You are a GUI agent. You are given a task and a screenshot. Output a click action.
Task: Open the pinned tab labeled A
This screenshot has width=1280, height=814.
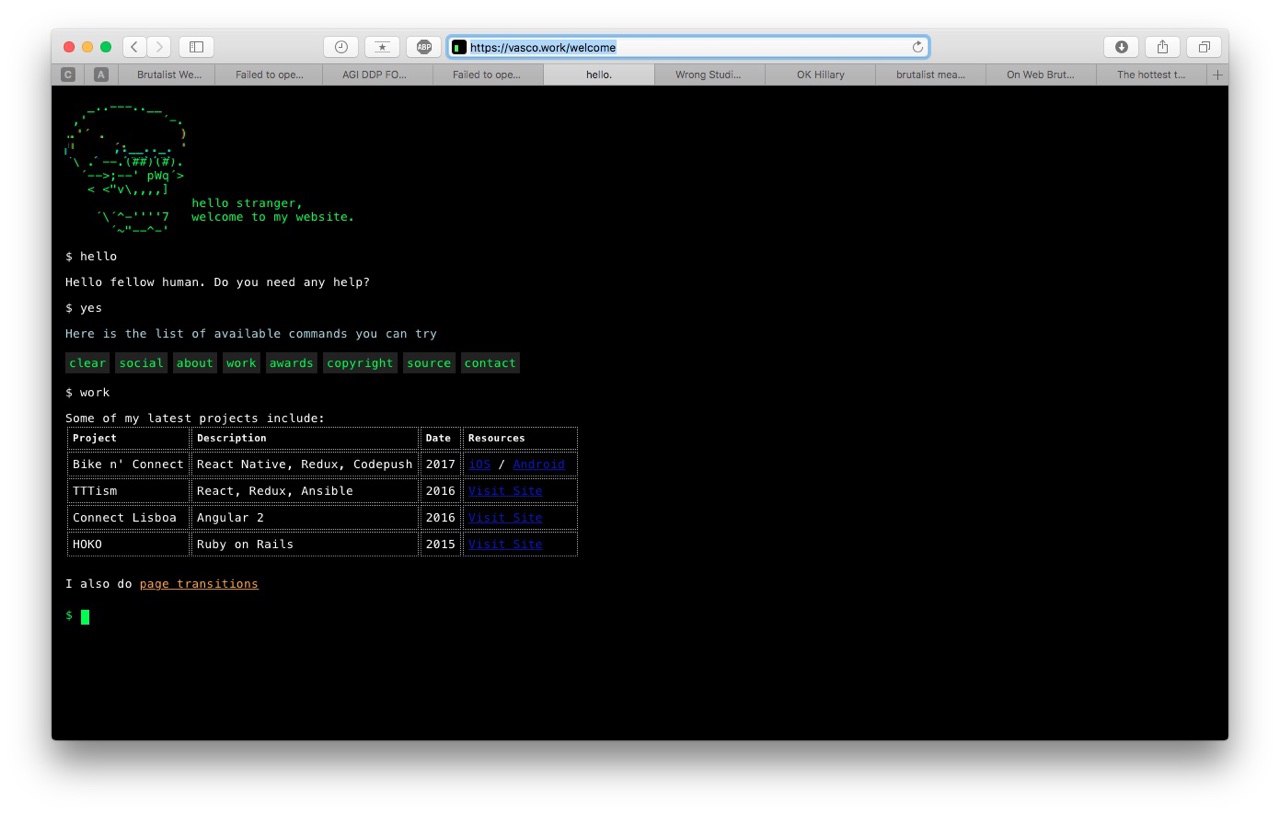click(x=101, y=75)
